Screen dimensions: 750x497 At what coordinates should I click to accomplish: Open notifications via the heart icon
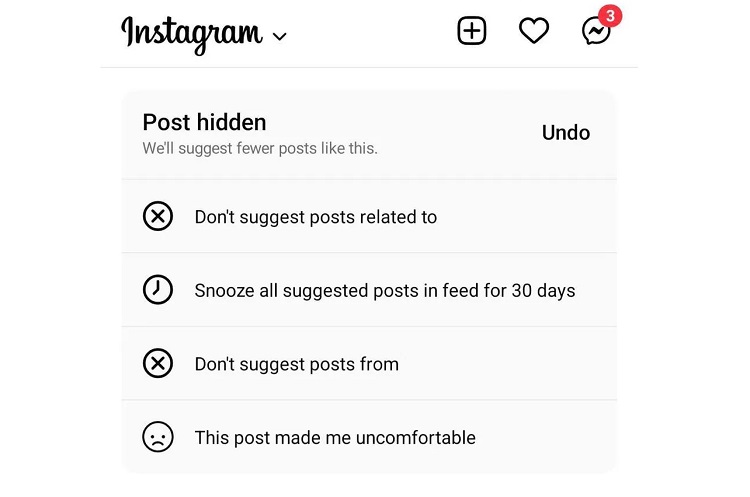tap(534, 31)
